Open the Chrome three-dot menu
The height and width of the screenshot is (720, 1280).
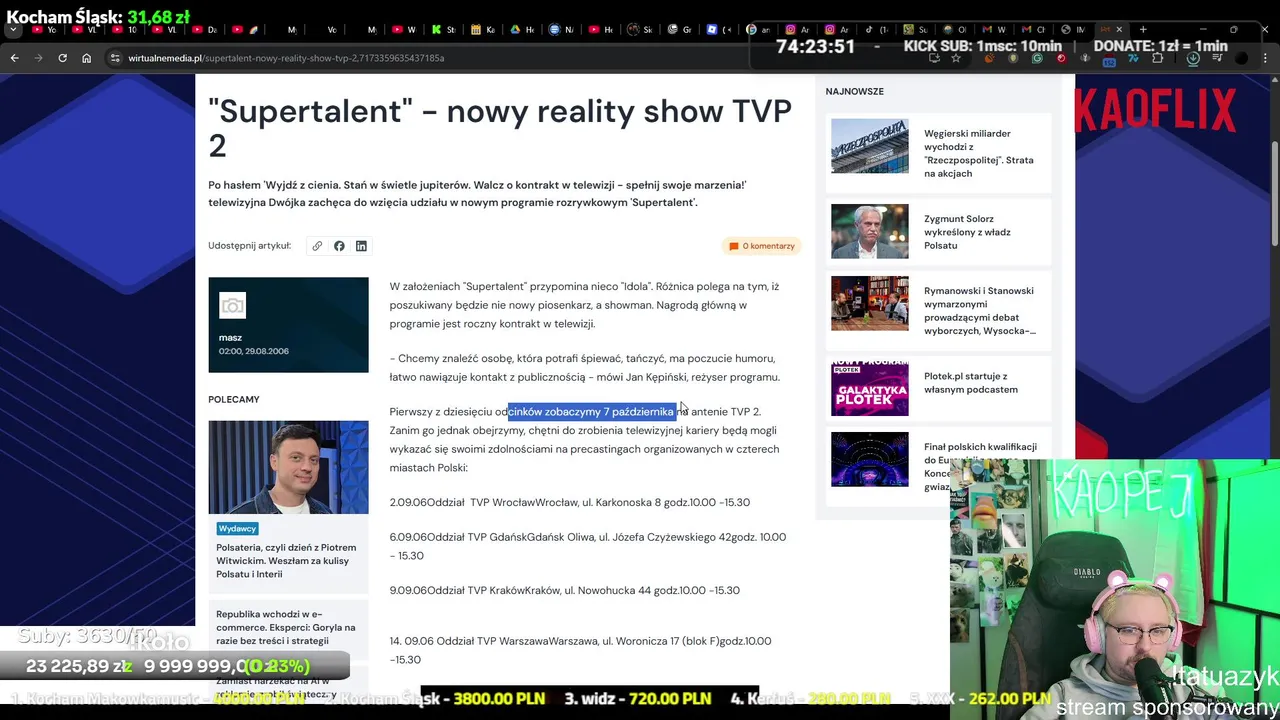point(1267,58)
